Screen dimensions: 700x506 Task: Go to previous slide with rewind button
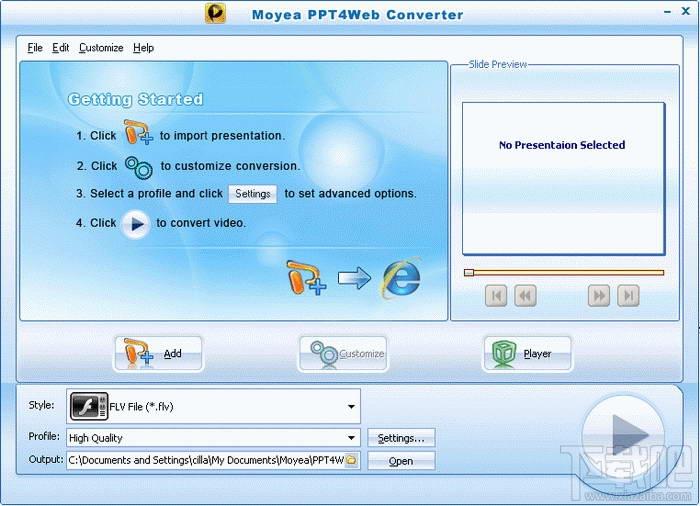tap(525, 296)
